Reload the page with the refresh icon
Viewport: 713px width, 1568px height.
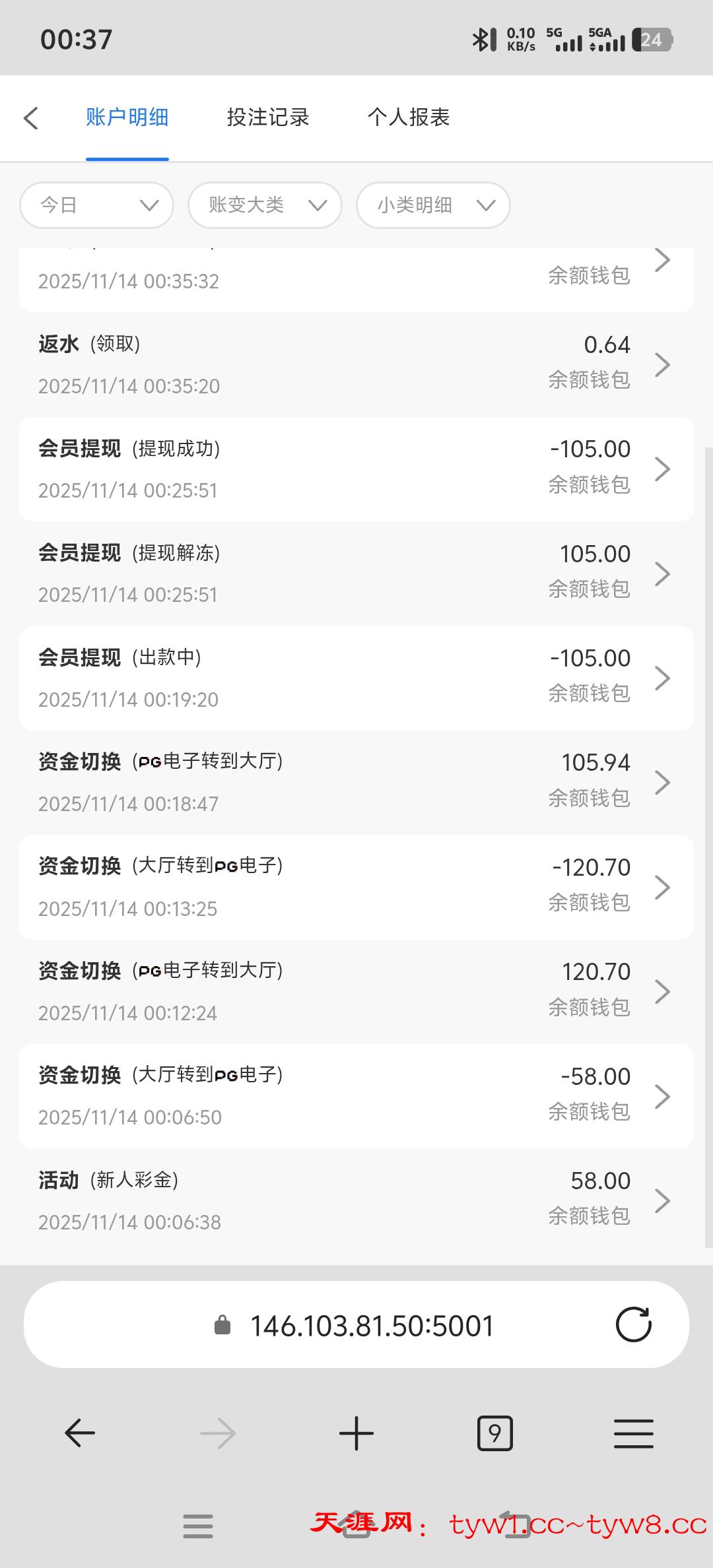[633, 1324]
